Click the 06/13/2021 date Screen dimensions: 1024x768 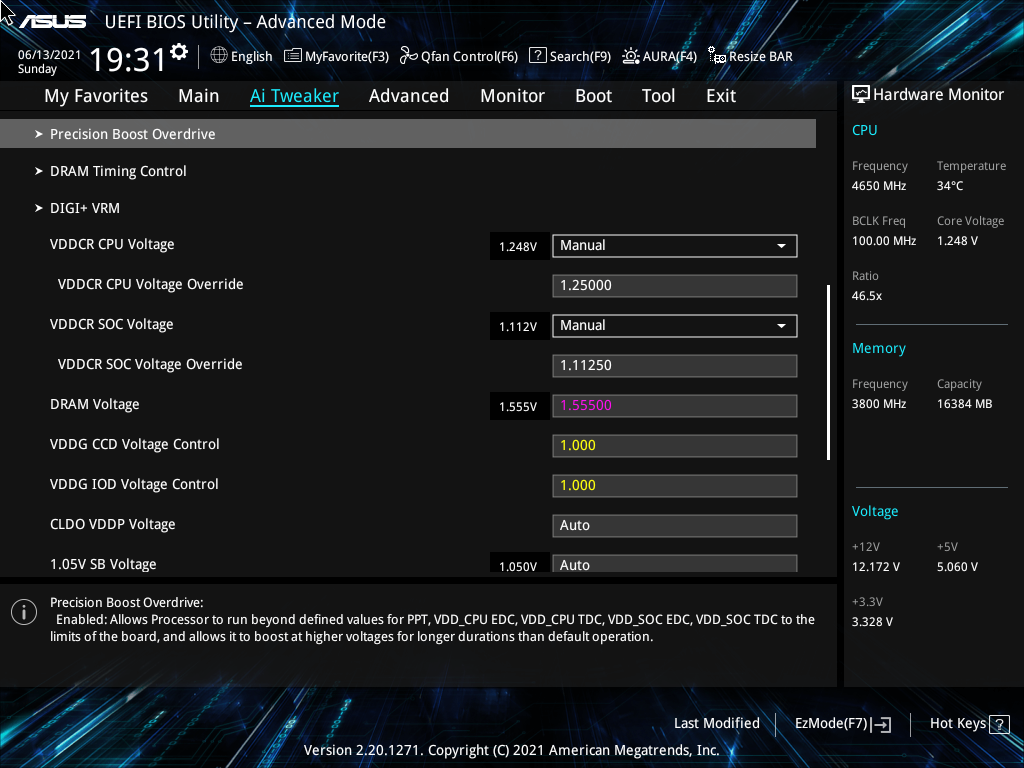(49, 55)
